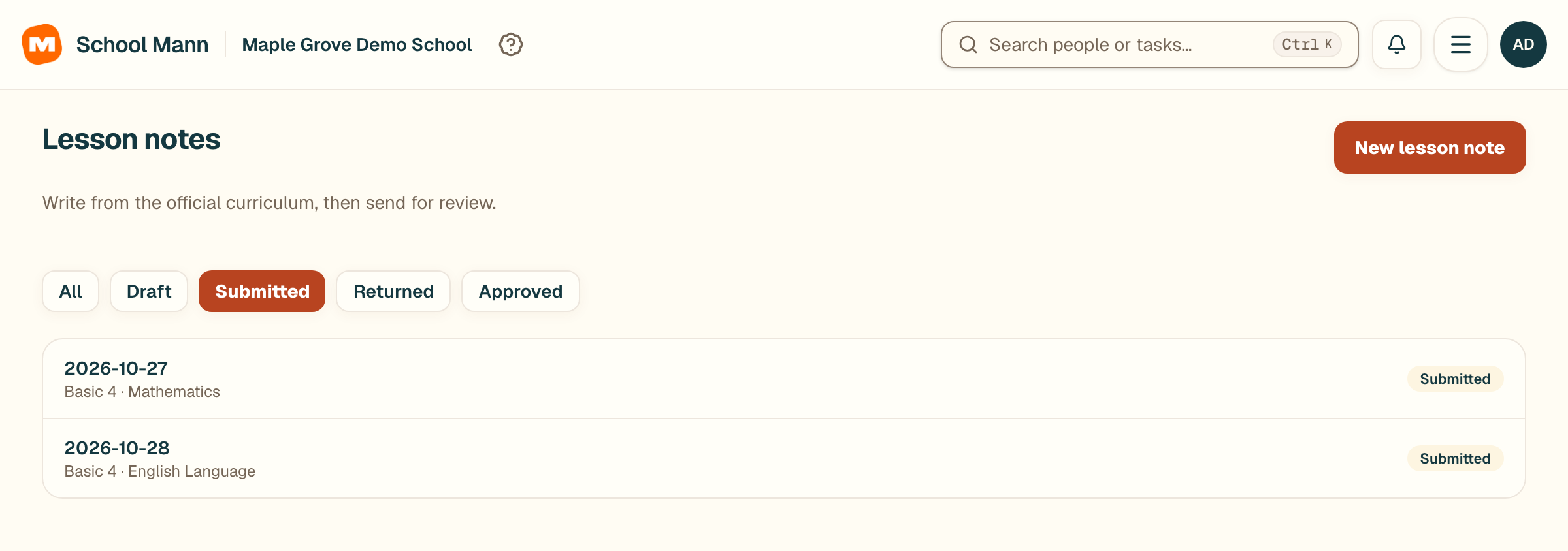Screen dimensions: 1568x551
Task: Click the Ctrl K shortcut badge
Action: pos(1307,44)
